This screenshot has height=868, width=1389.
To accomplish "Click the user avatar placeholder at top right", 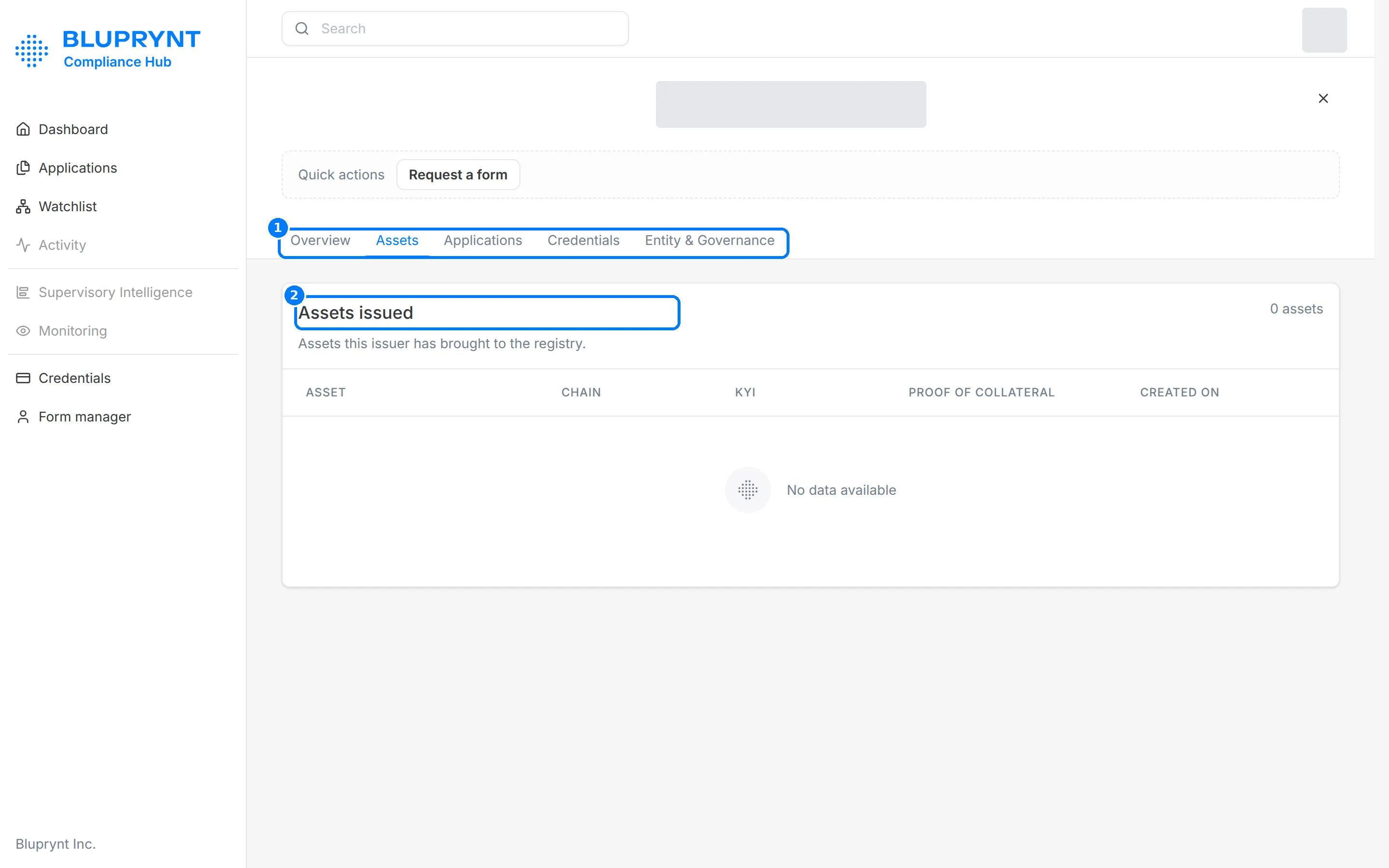I will (x=1324, y=30).
